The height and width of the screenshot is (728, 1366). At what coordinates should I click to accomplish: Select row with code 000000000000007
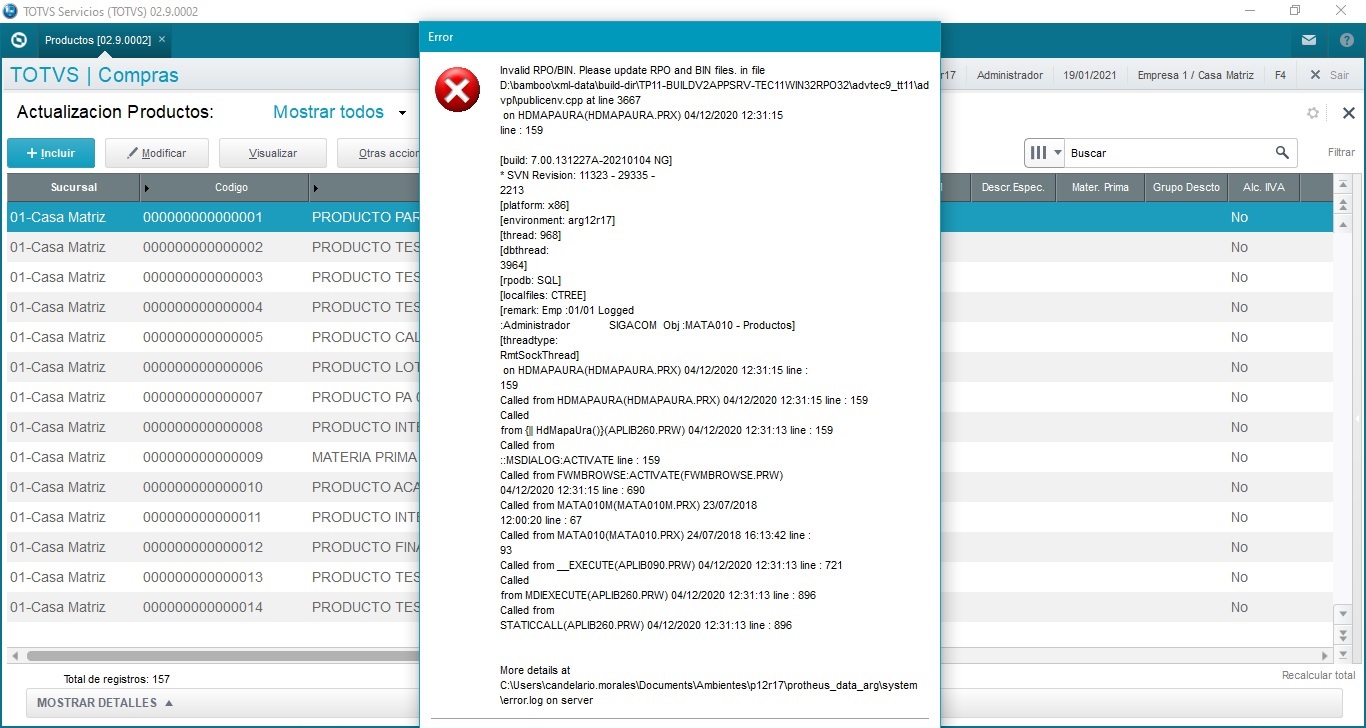pos(670,397)
